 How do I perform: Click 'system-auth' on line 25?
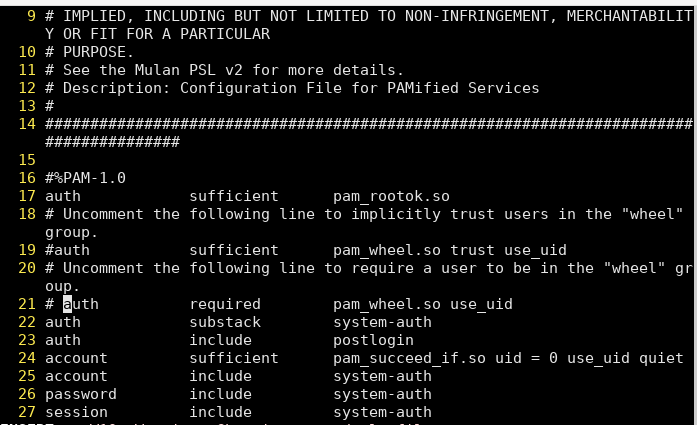click(382, 376)
